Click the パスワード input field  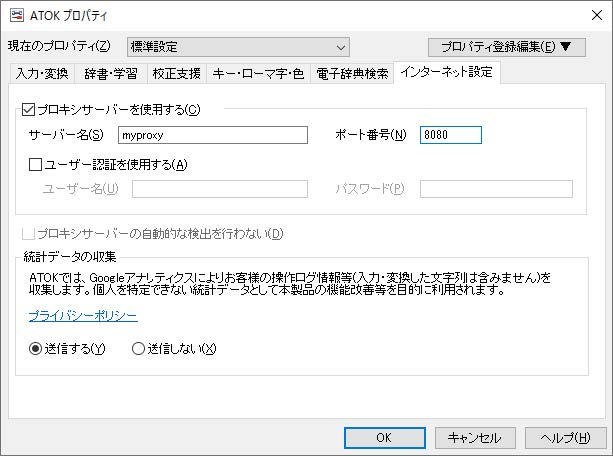pyautogui.click(x=496, y=189)
